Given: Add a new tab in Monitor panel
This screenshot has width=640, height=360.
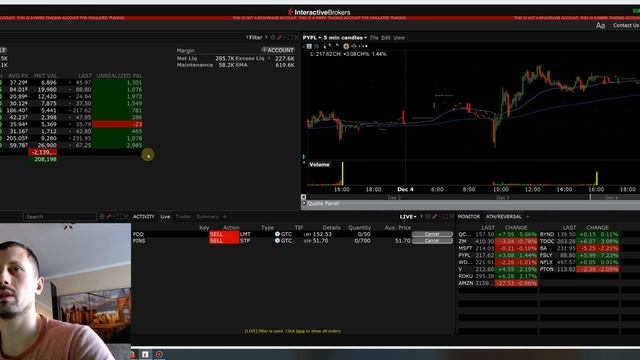Looking at the screenshot, I should [x=527, y=217].
